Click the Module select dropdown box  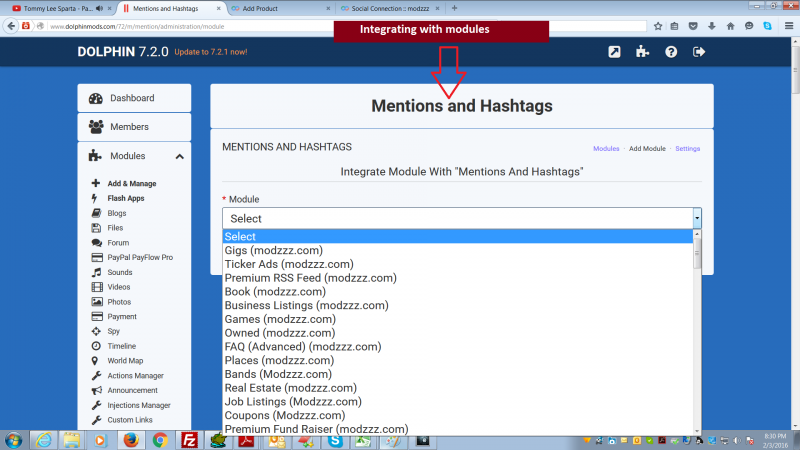click(462, 218)
